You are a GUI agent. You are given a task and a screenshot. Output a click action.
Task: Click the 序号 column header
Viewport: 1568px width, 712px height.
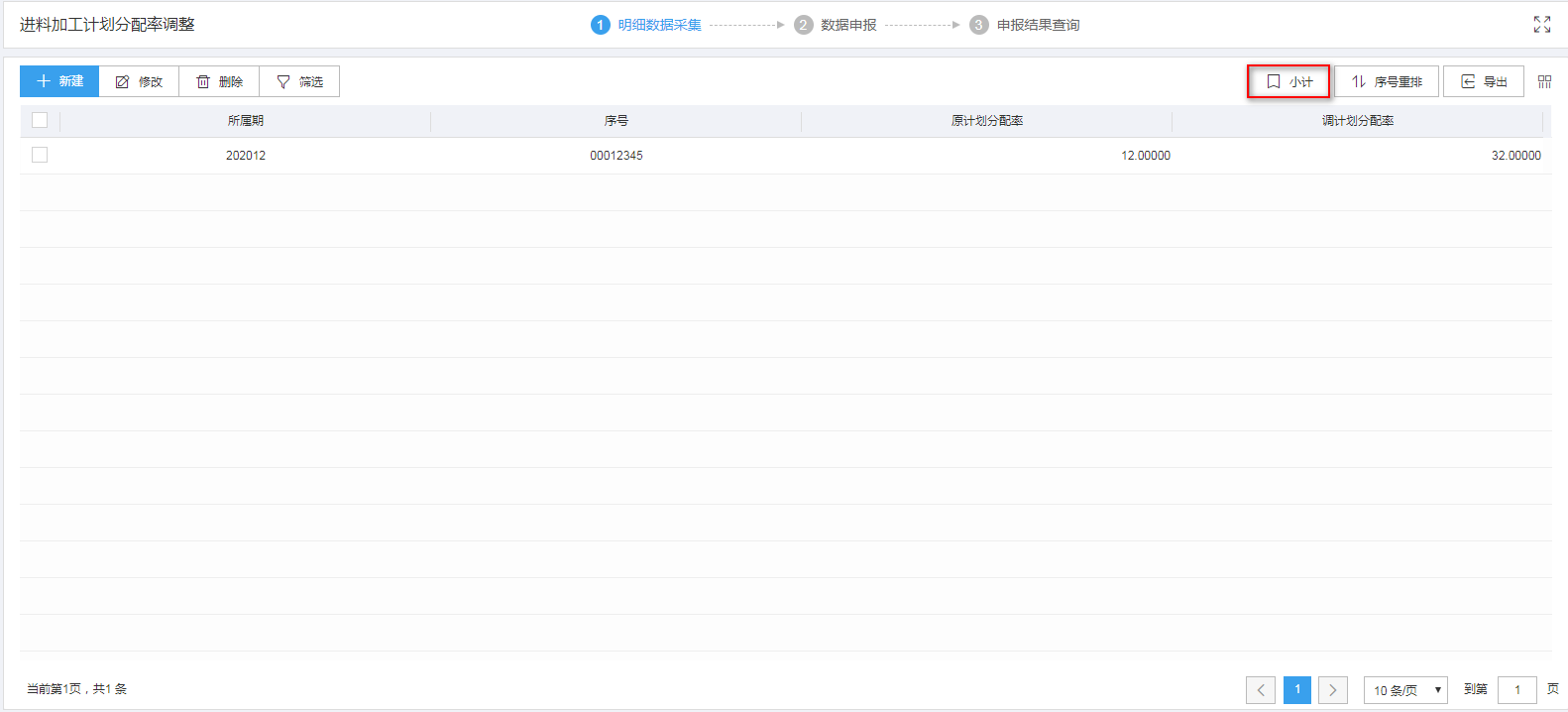(616, 121)
